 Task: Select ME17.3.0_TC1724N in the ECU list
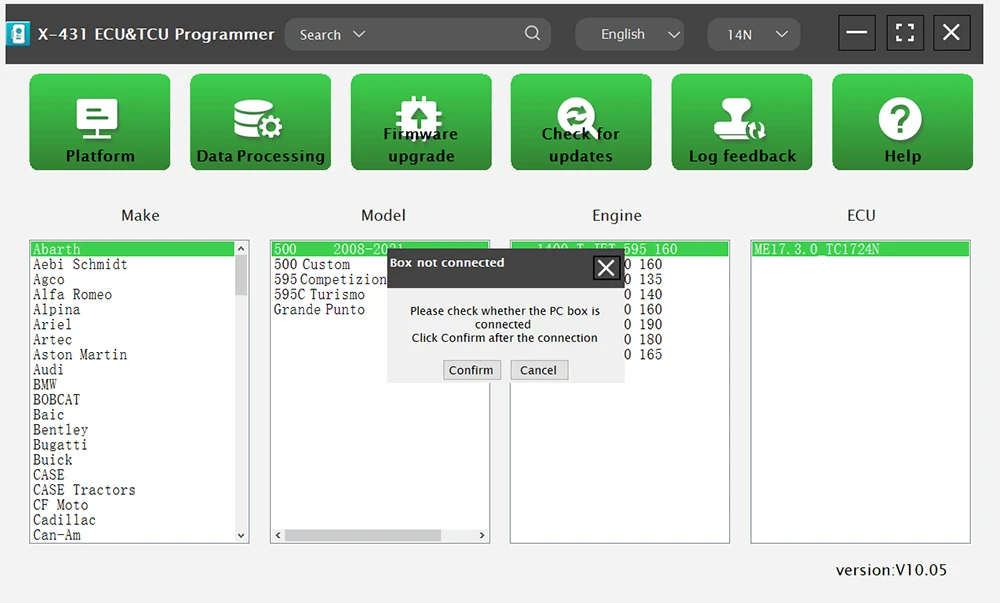pyautogui.click(x=816, y=249)
